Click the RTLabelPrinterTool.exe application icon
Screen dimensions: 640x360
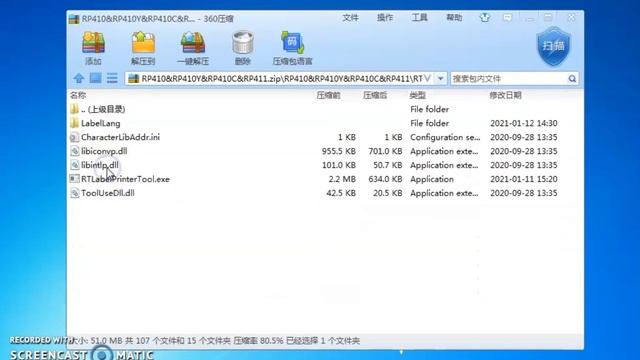pyautogui.click(x=74, y=179)
